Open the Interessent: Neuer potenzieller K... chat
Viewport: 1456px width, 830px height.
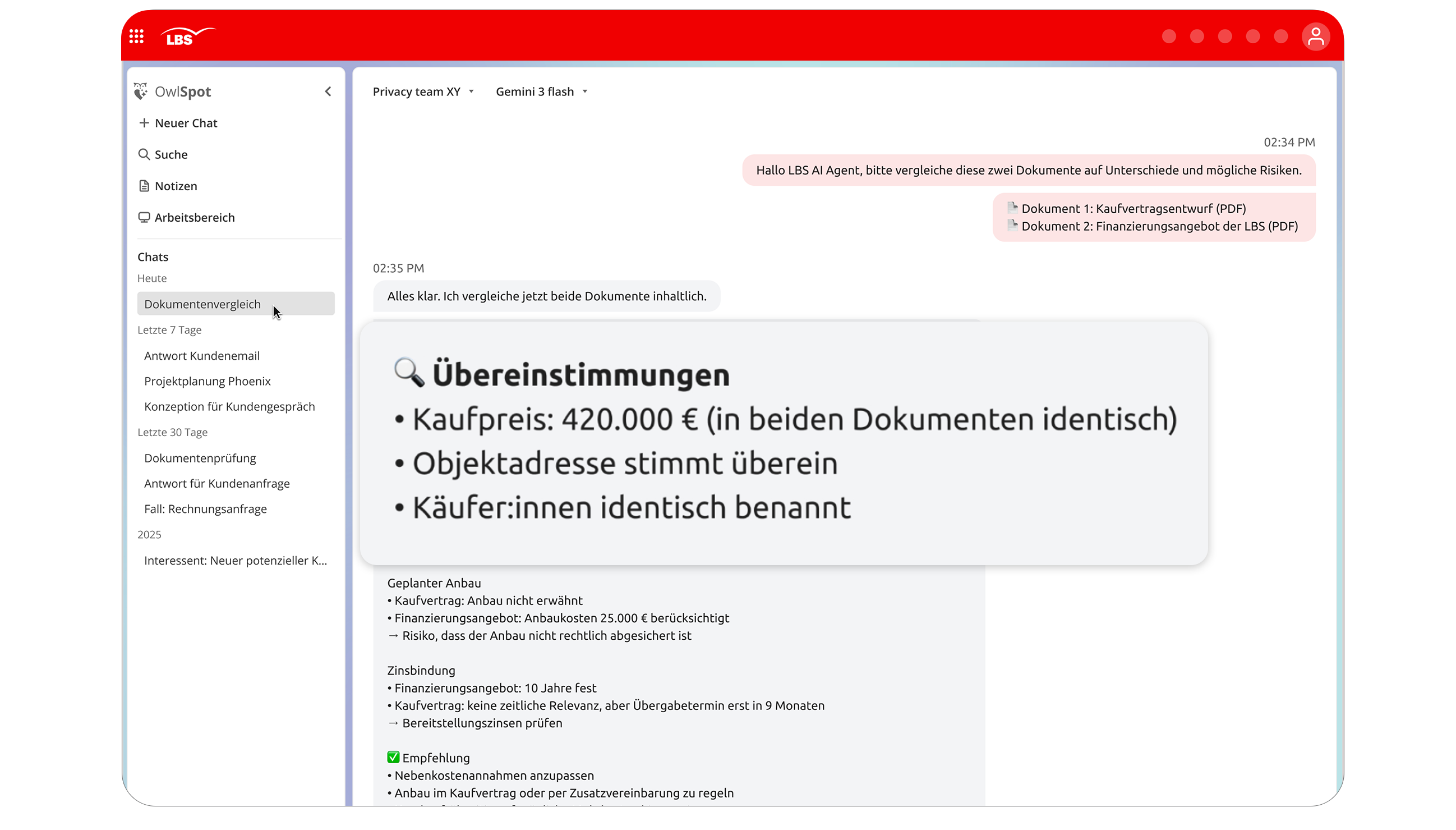coord(236,561)
